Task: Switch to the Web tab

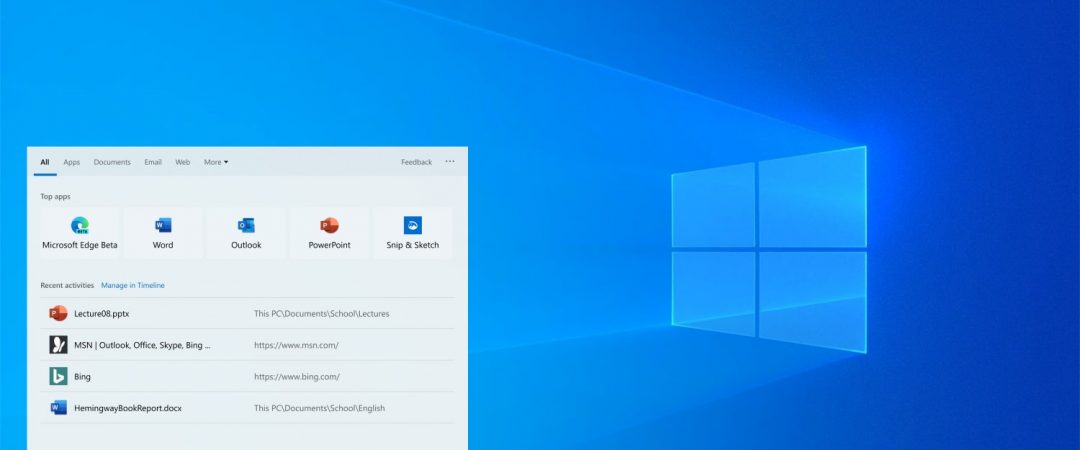Action: coord(183,162)
